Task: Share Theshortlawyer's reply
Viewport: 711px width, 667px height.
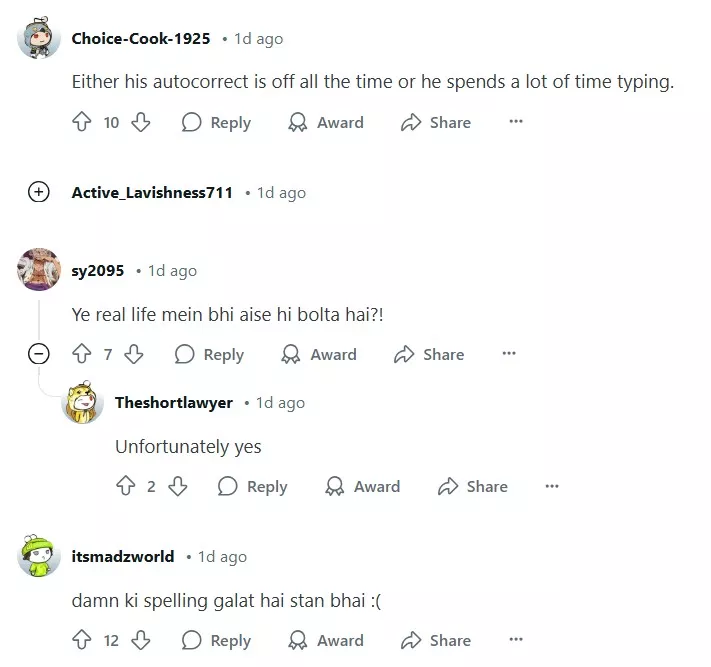Action: (472, 486)
